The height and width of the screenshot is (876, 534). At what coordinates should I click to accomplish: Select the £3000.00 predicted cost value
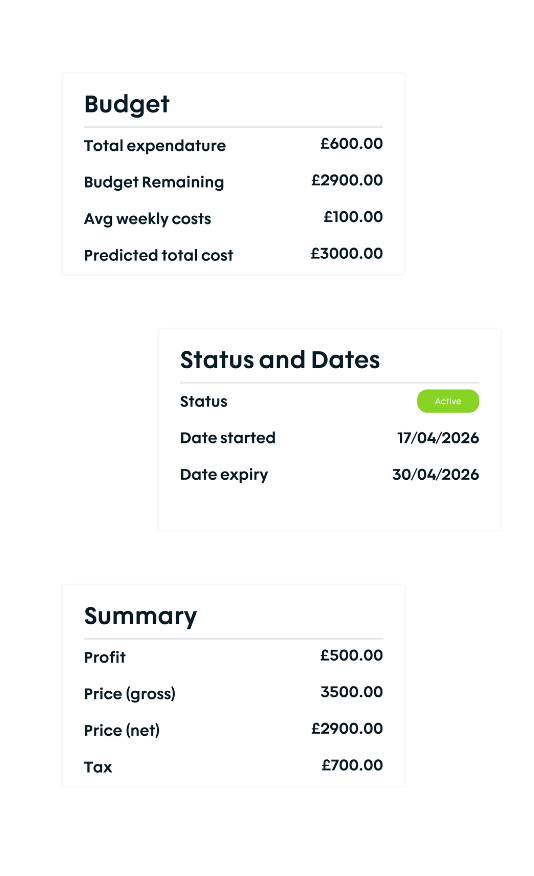click(347, 254)
